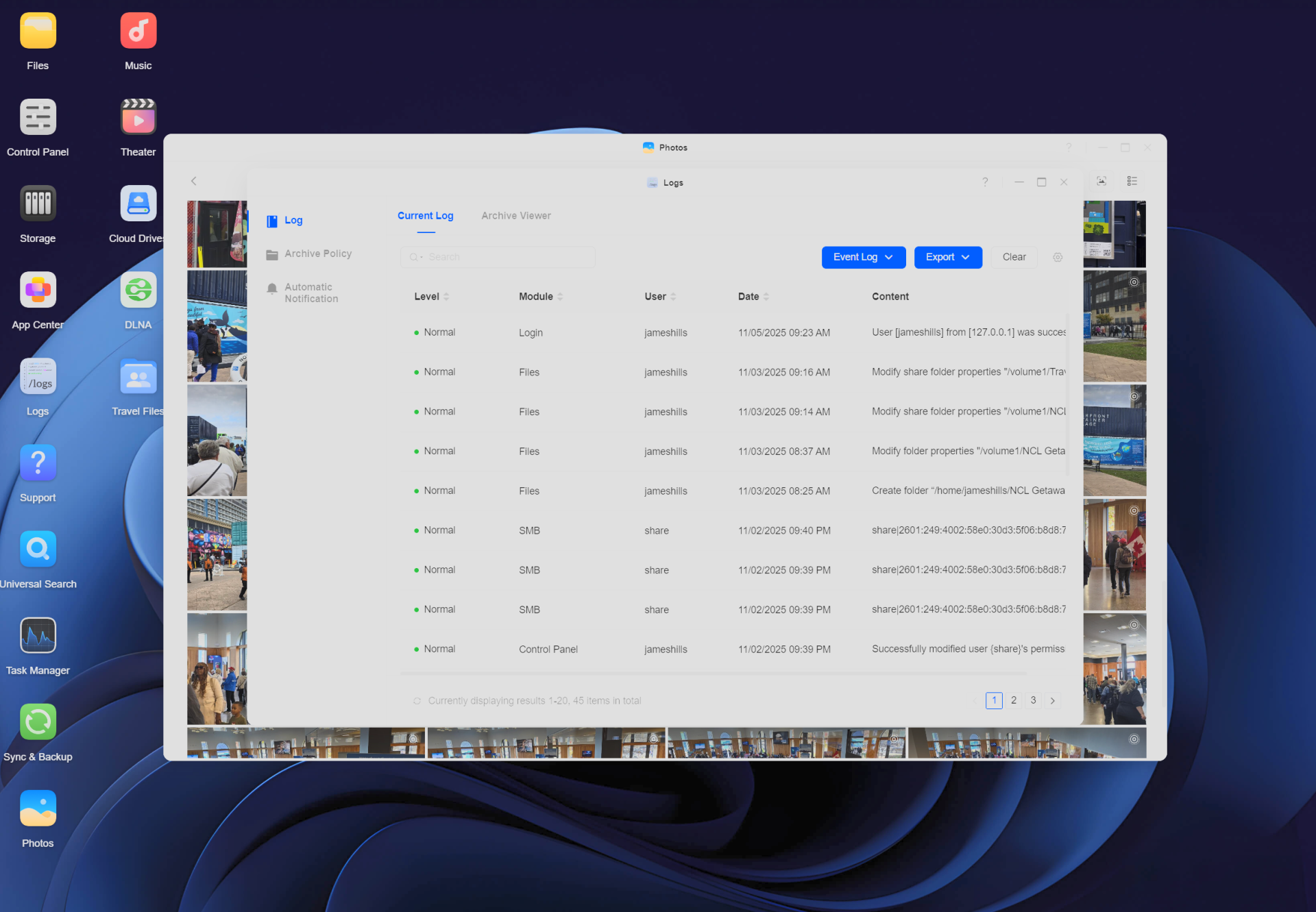Click the Logs help question mark icon

985,182
